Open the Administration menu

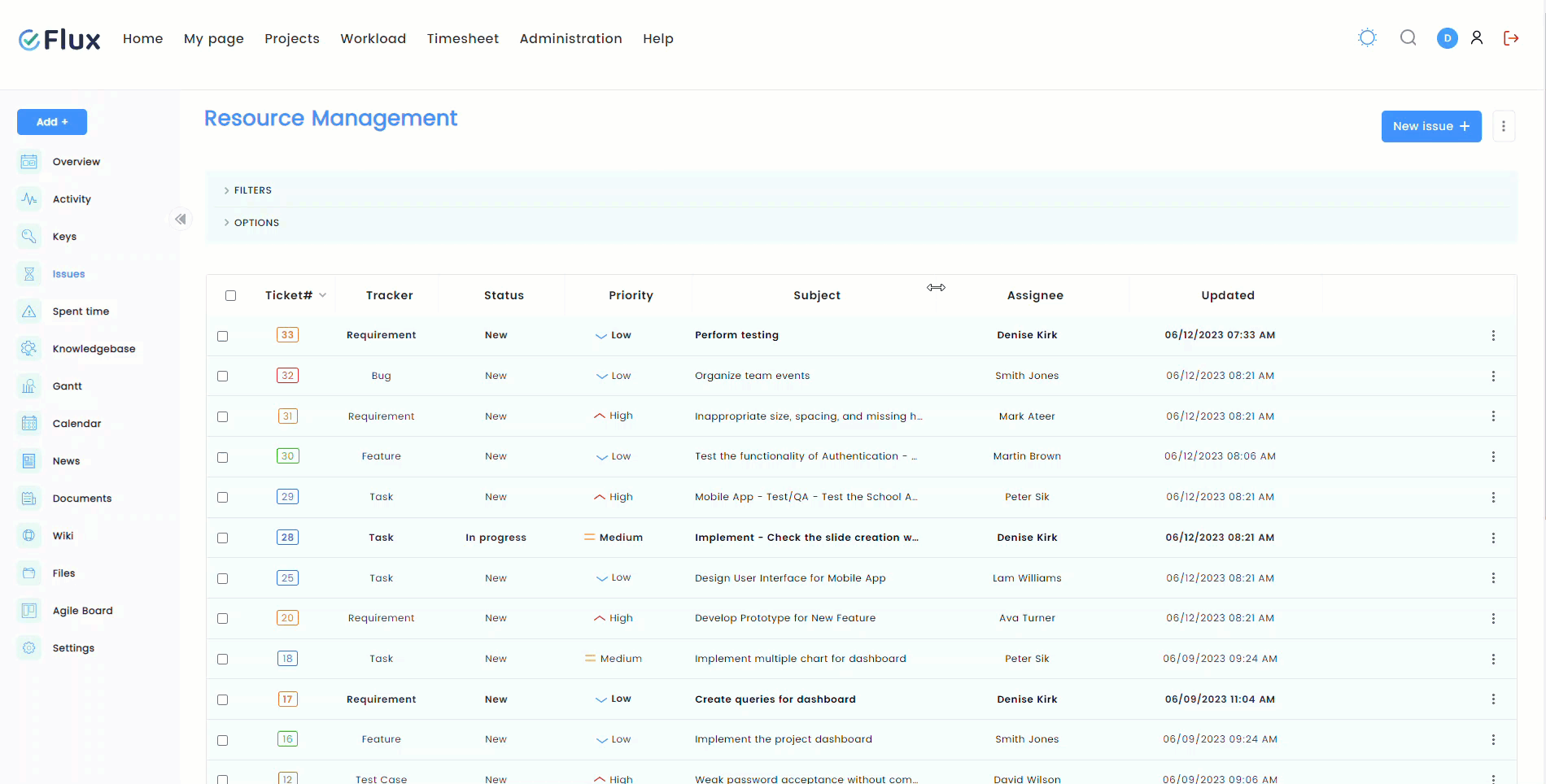coord(570,38)
